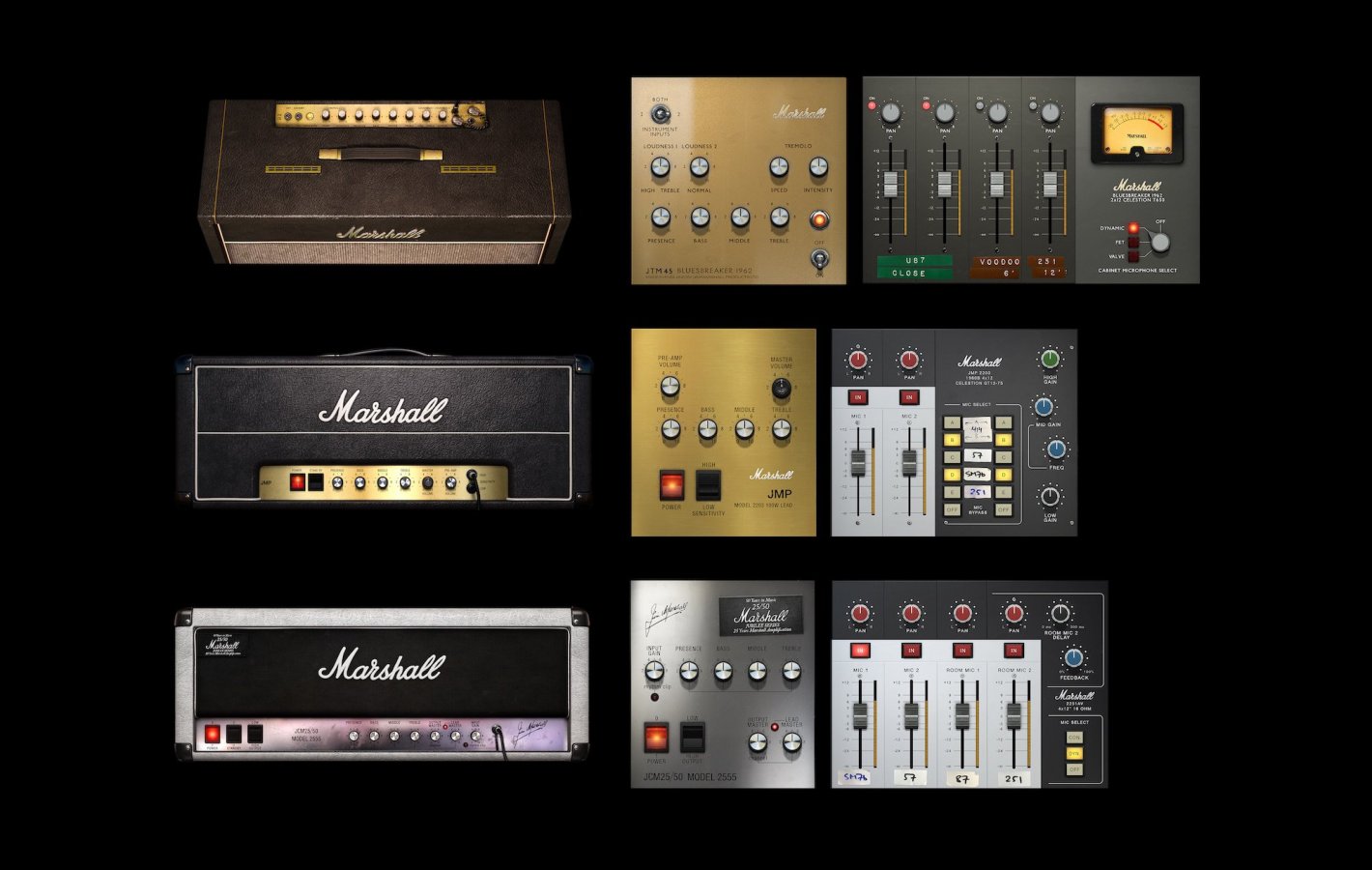Screen dimensions: 1372x870
Task: Select mic B in the JMP Mic Select grid
Action: [x=952, y=440]
